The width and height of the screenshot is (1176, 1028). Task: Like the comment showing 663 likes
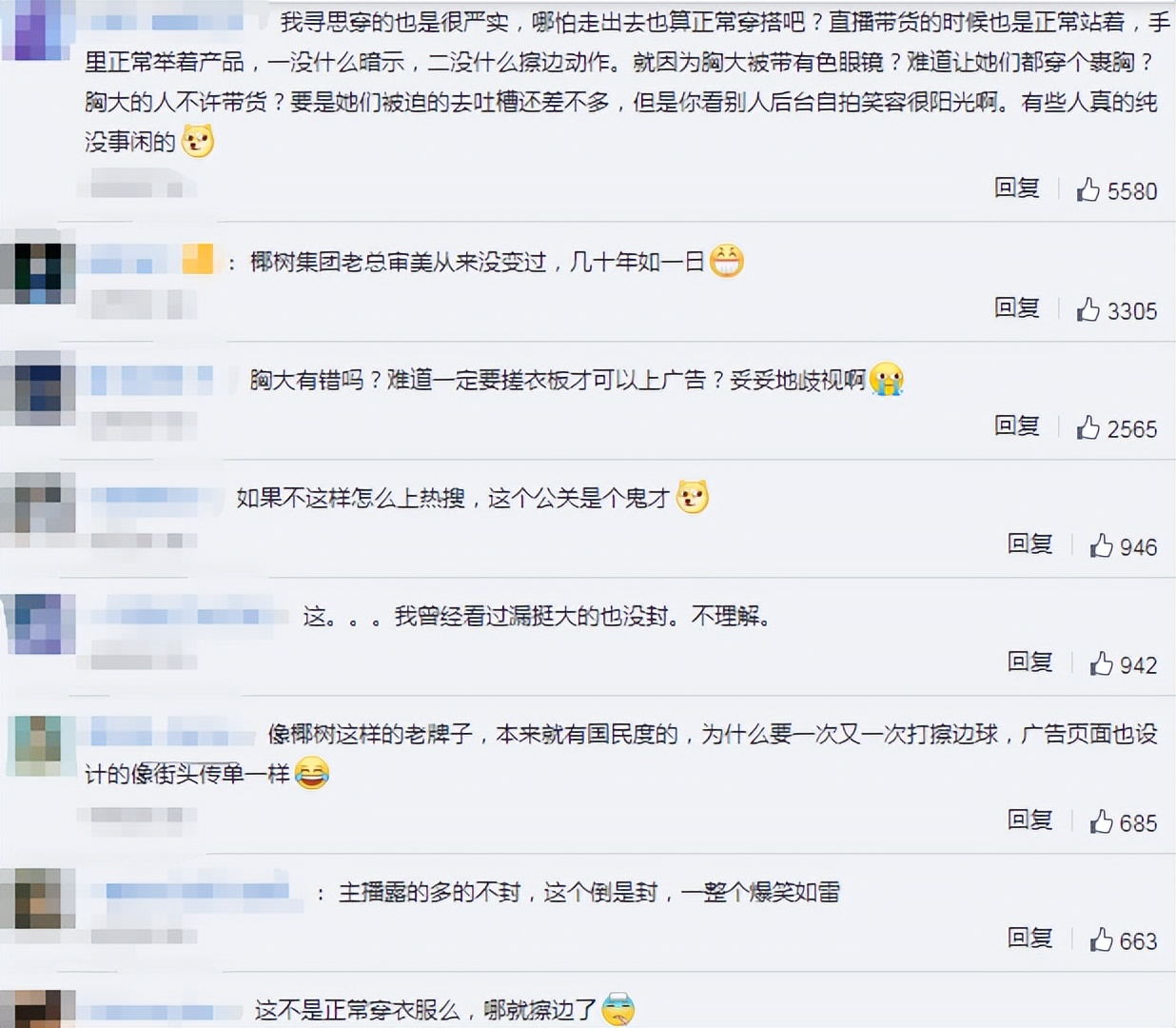click(x=1101, y=939)
